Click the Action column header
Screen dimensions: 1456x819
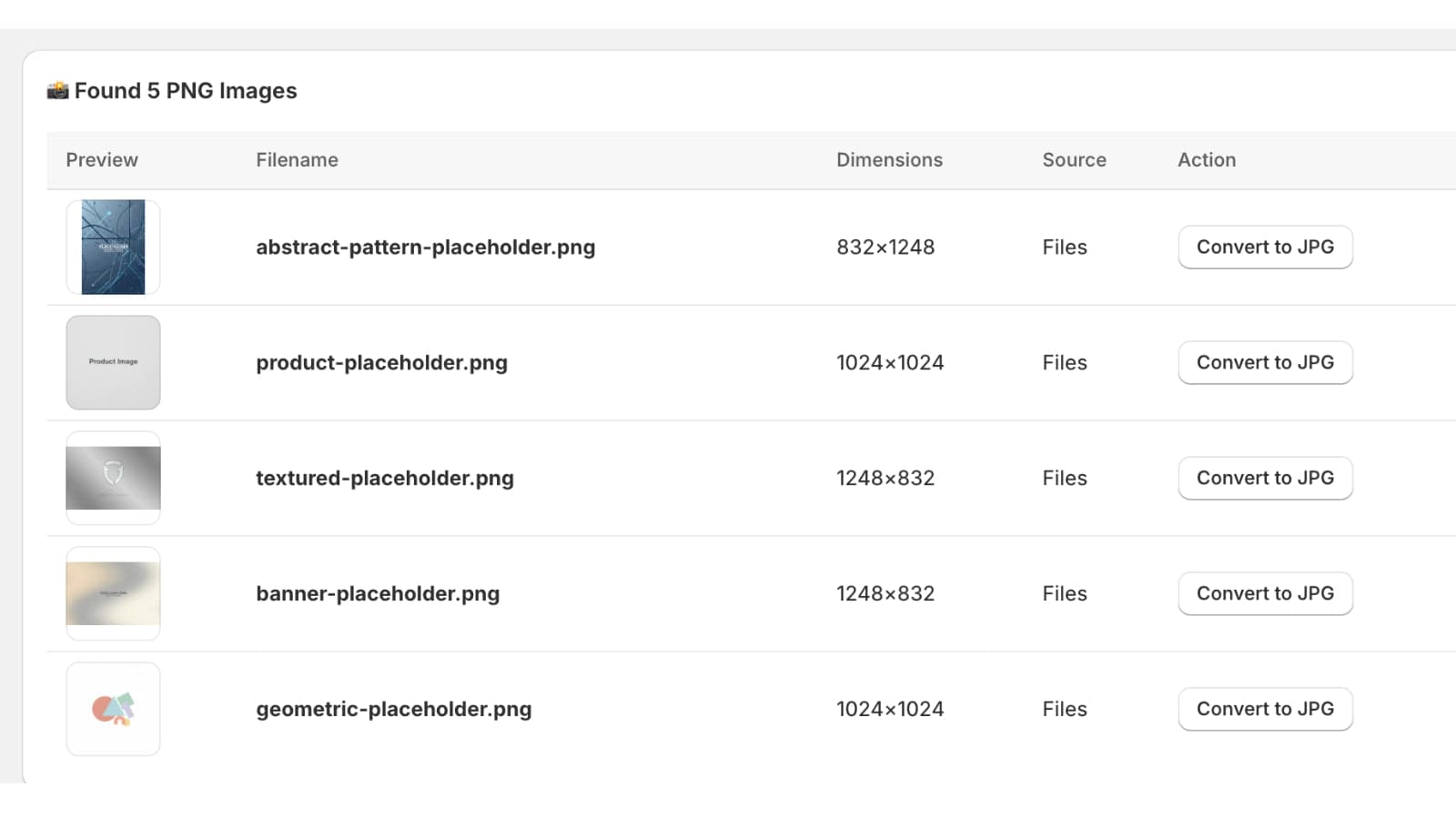[1207, 160]
